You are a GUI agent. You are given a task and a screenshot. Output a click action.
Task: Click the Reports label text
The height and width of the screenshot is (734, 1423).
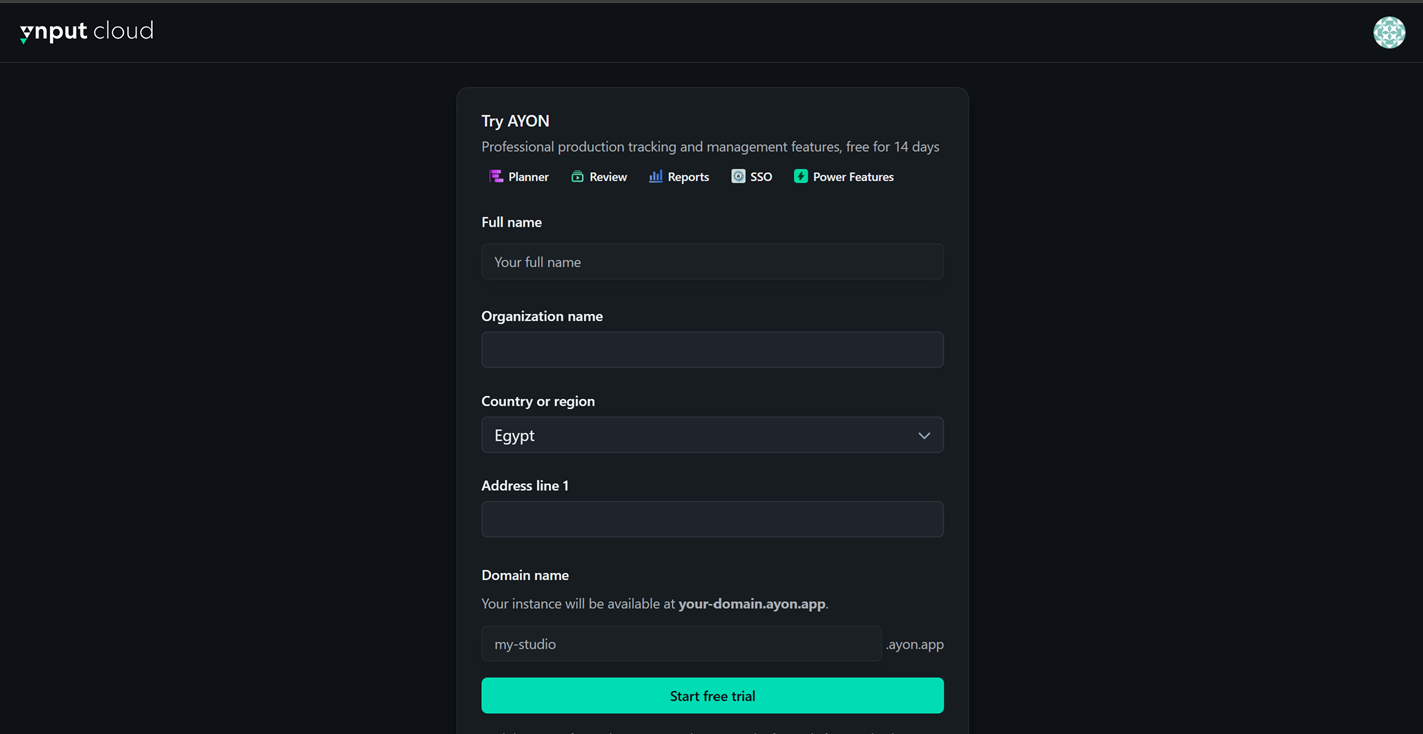click(688, 177)
